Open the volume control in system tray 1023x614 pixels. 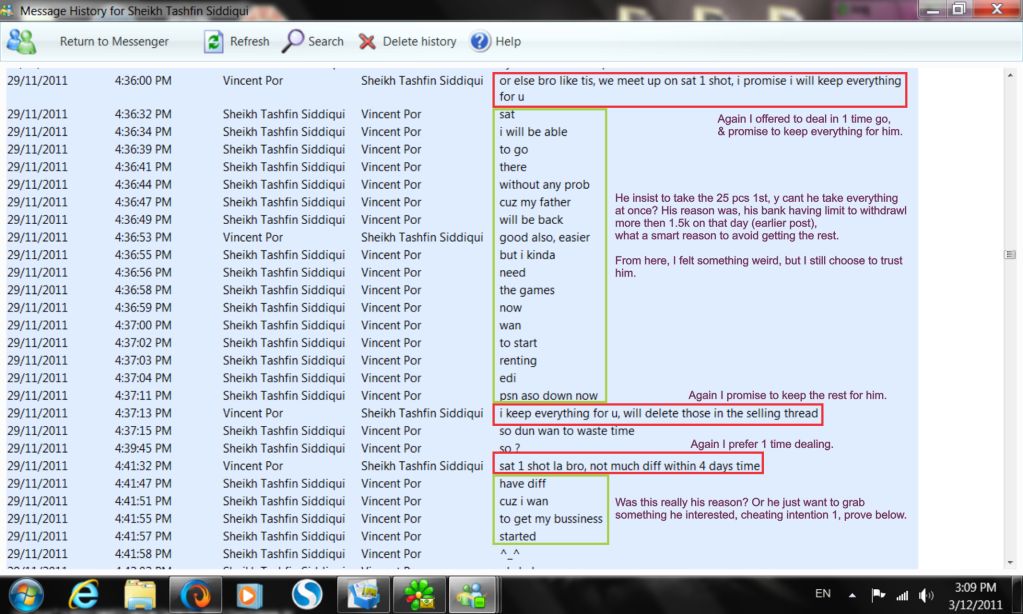927,595
